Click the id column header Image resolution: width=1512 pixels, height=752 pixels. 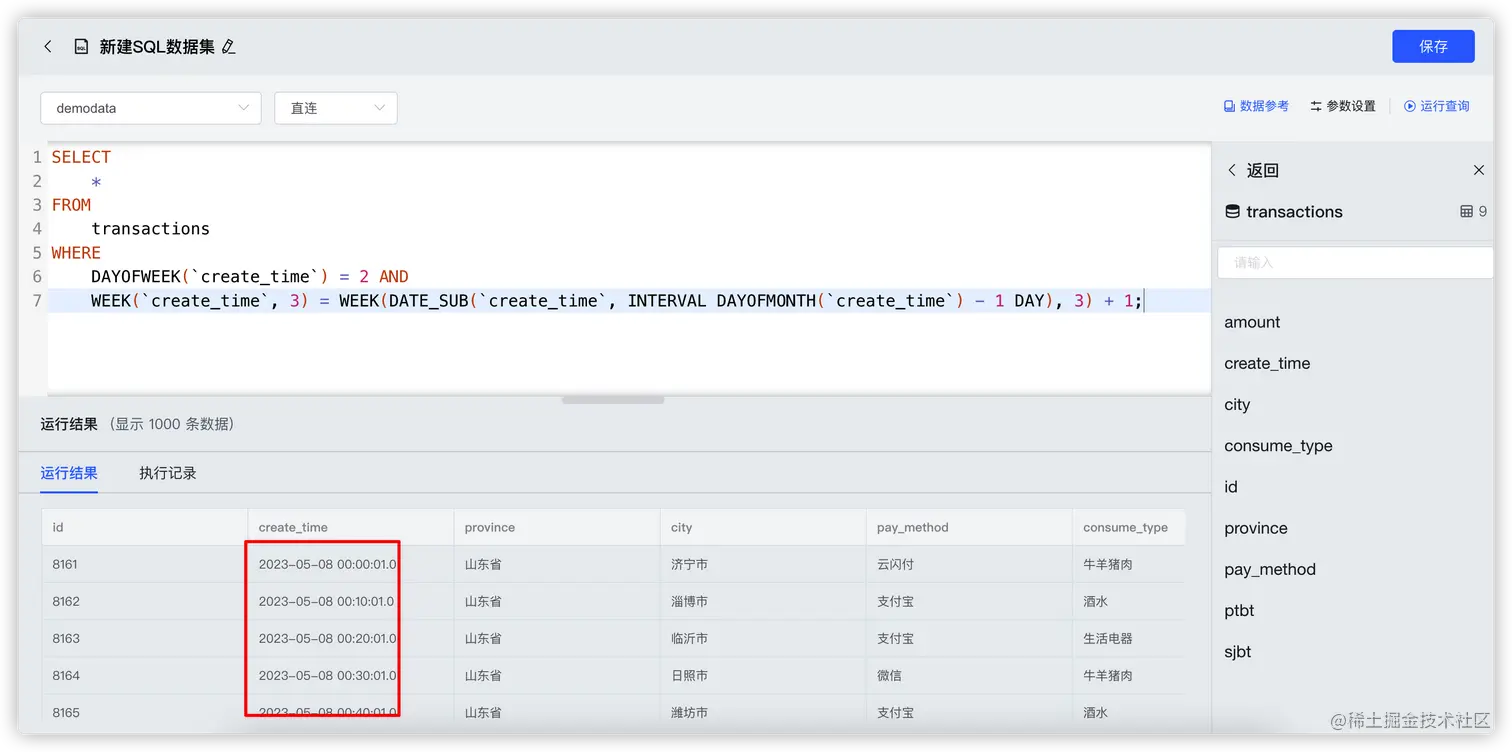coord(144,527)
